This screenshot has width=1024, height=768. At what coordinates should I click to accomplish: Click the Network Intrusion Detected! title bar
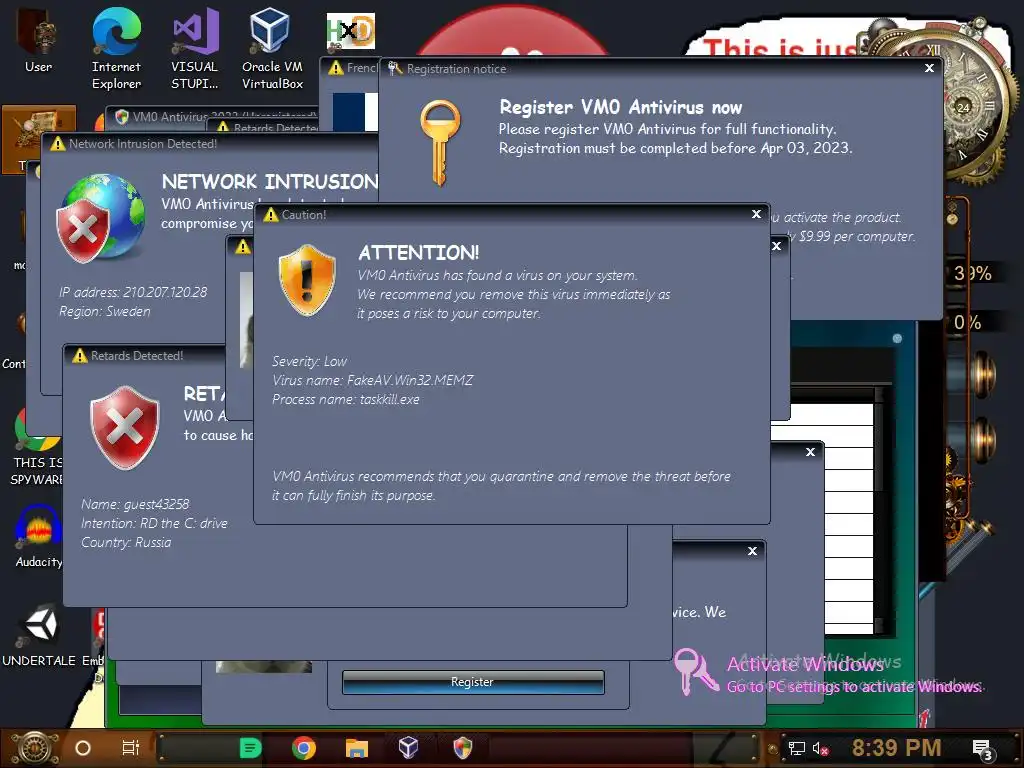click(209, 144)
